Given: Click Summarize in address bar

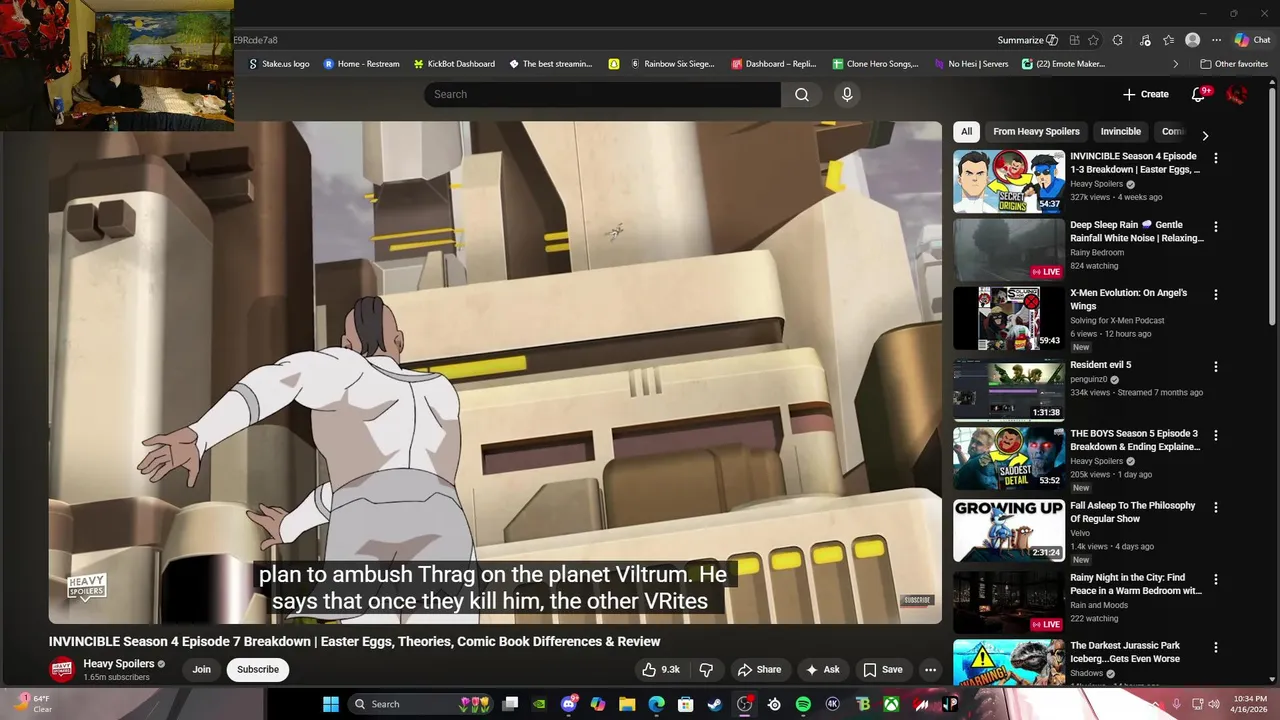Looking at the screenshot, I should click(1027, 40).
